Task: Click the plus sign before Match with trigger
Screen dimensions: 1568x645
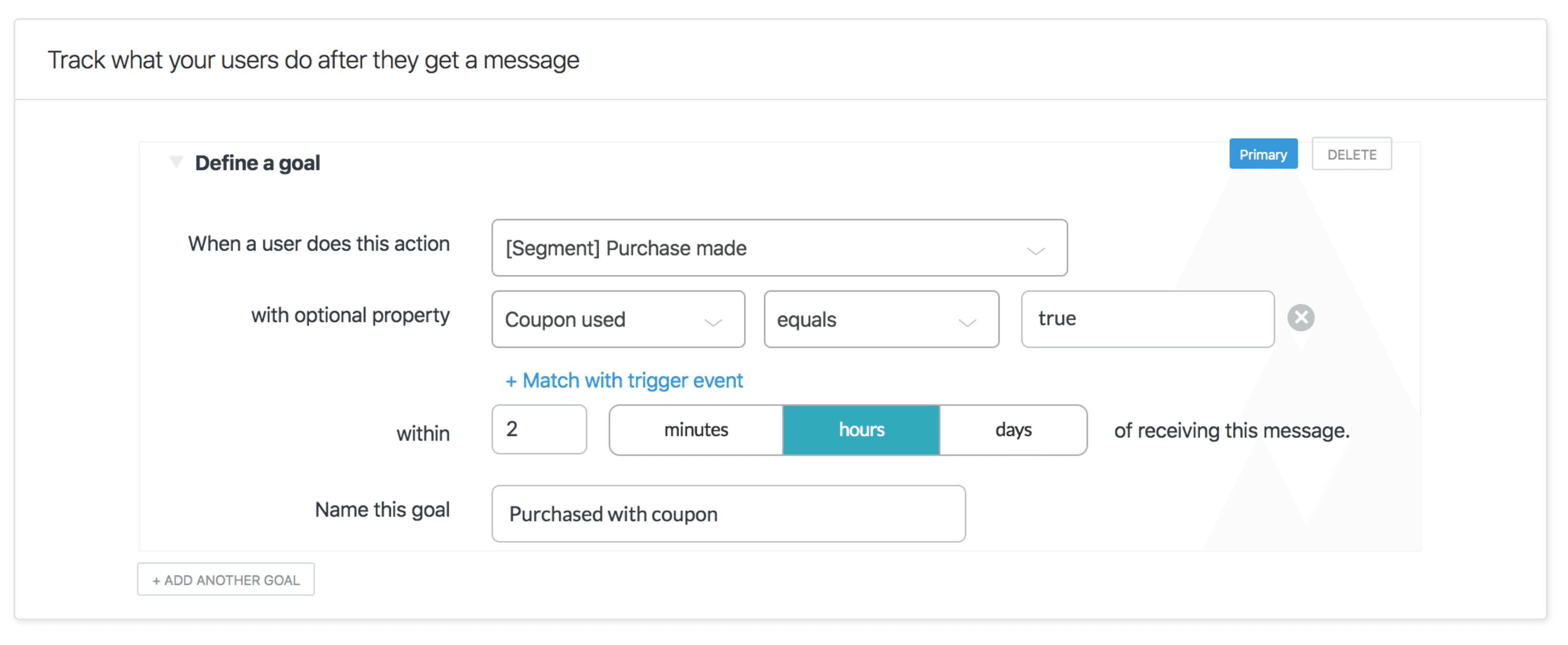Action: coord(511,381)
